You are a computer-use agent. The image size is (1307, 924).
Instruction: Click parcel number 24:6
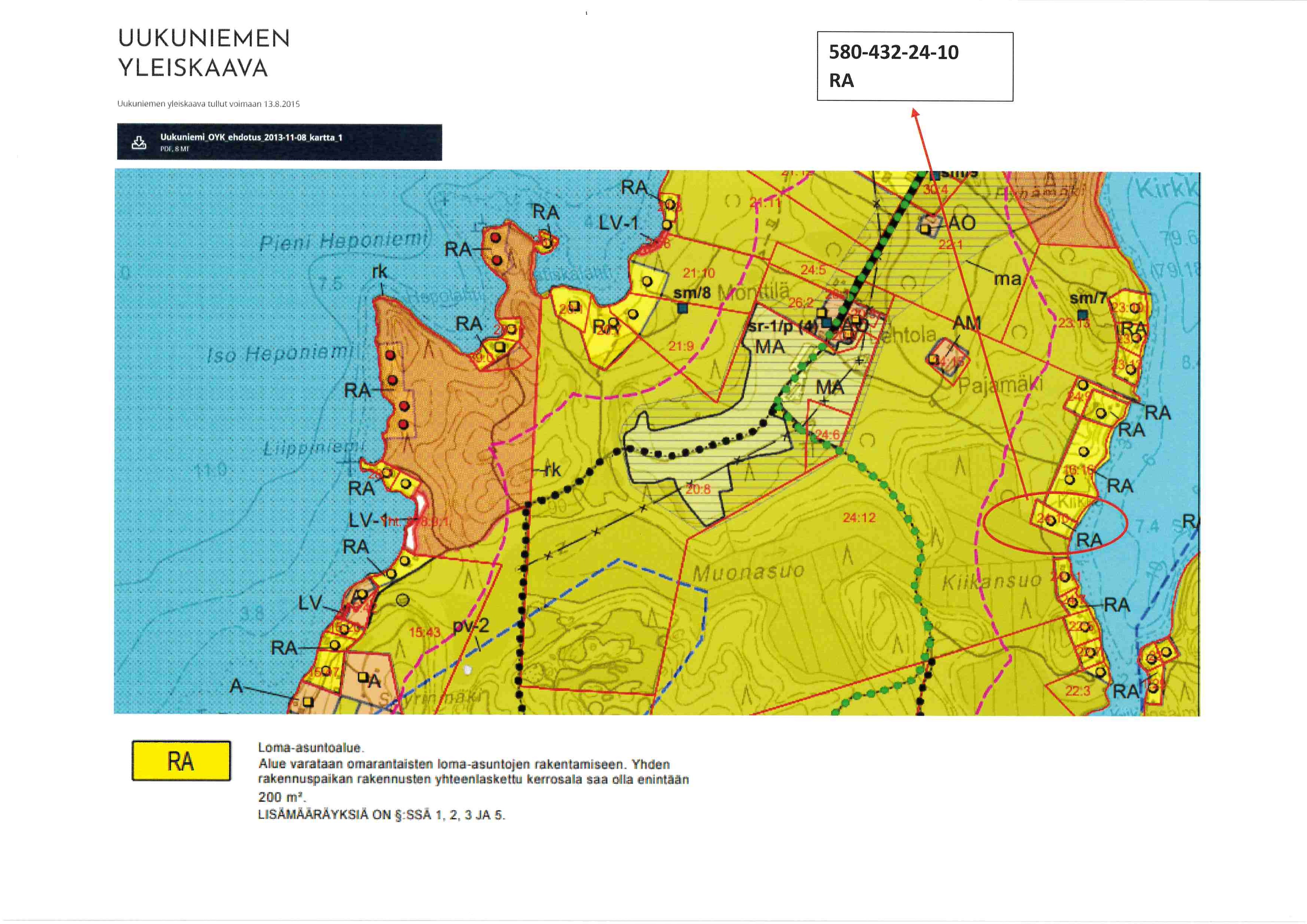click(827, 434)
